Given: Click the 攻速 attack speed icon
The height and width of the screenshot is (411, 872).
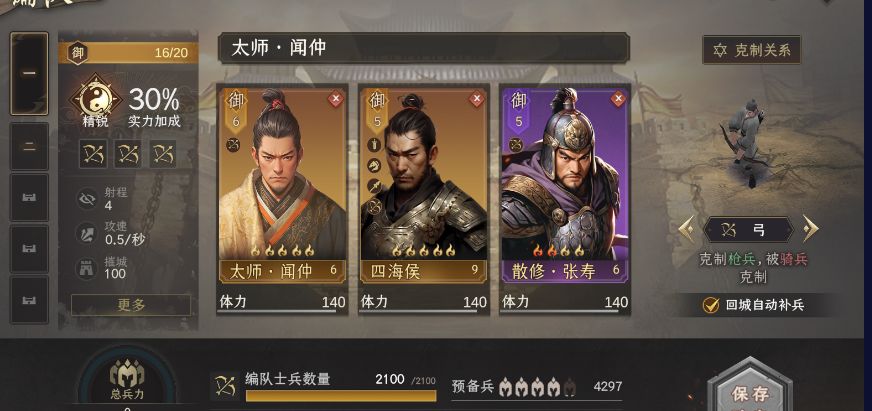Looking at the screenshot, I should tap(87, 234).
